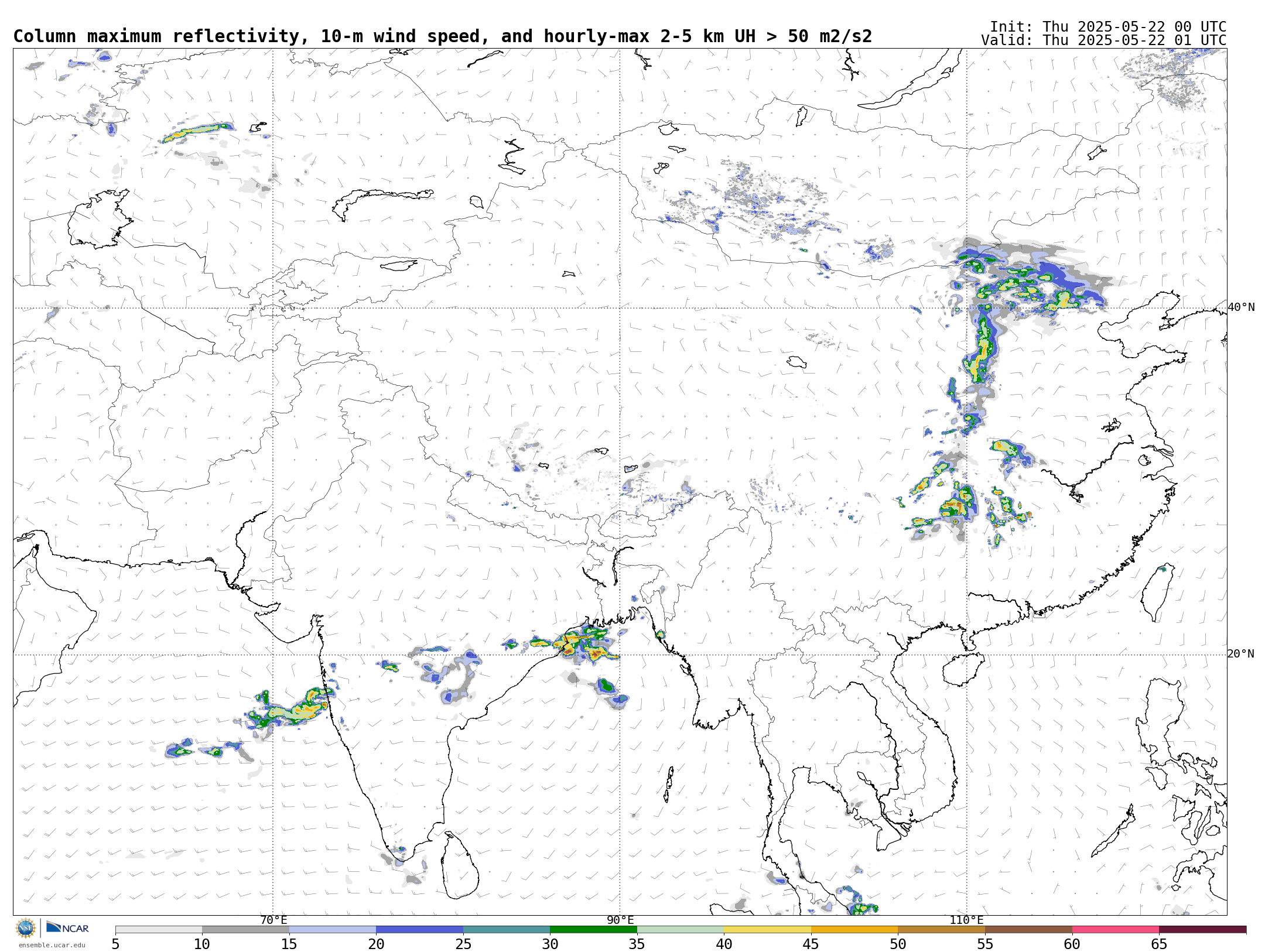Viewport: 1265px width, 952px height.
Task: Pick the maroon colorbar swatch above 65
Action: [x=1202, y=930]
